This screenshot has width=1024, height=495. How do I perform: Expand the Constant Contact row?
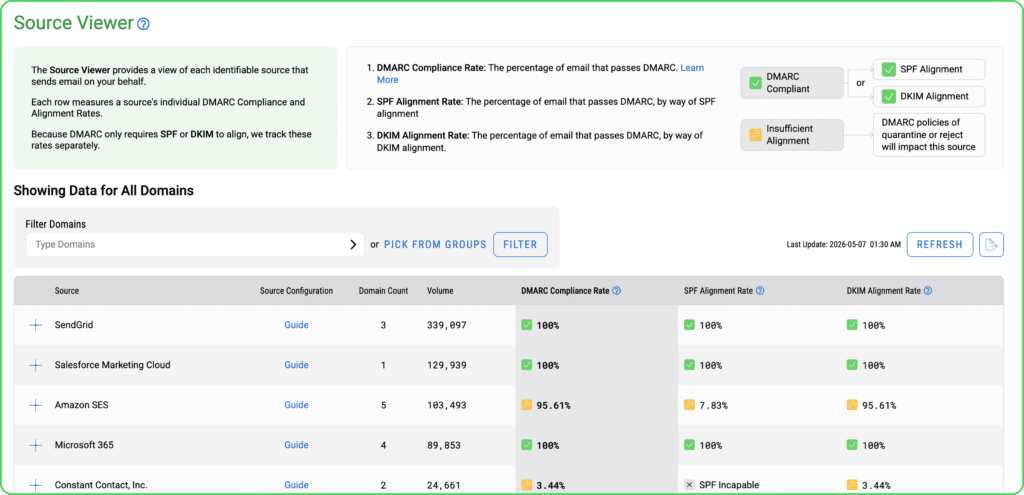(x=36, y=485)
